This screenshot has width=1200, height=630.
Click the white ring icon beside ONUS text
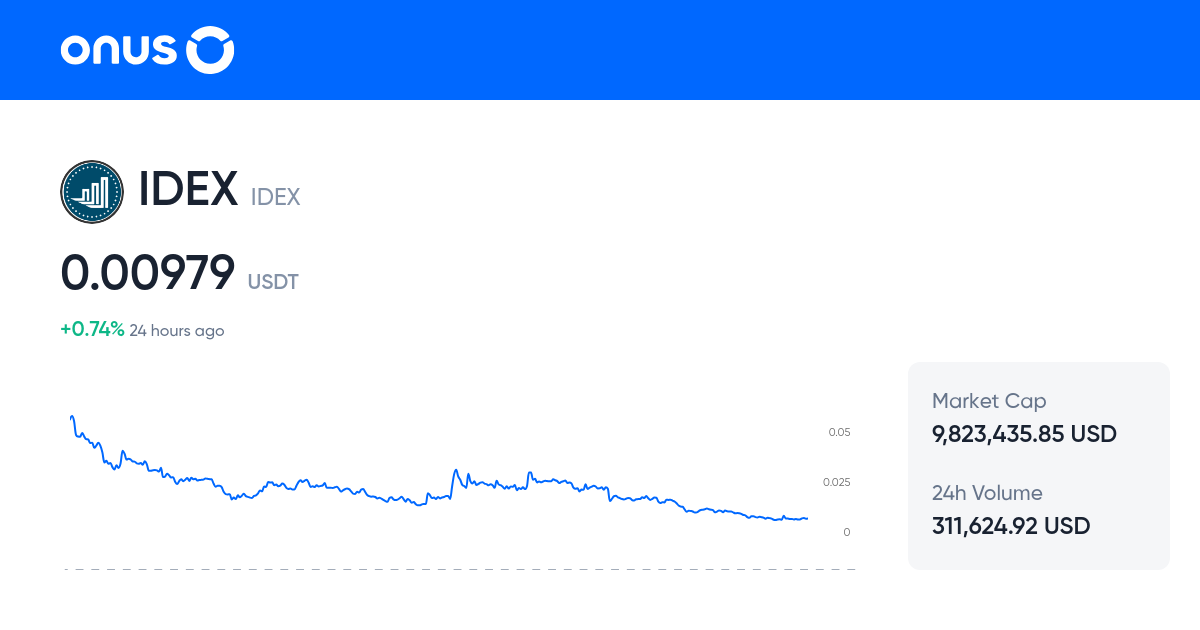tap(209, 49)
